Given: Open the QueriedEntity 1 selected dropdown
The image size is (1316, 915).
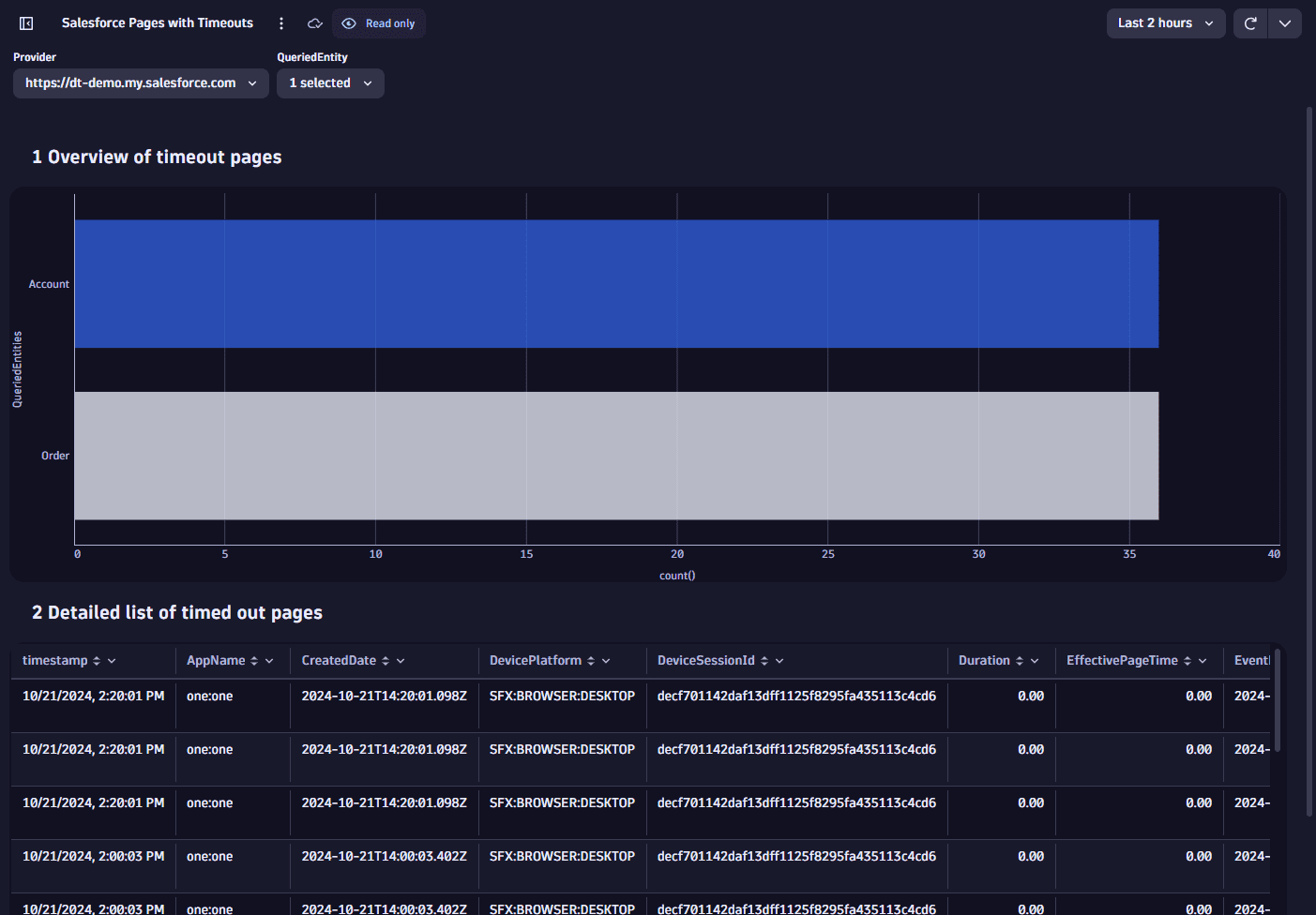Looking at the screenshot, I should pos(330,83).
